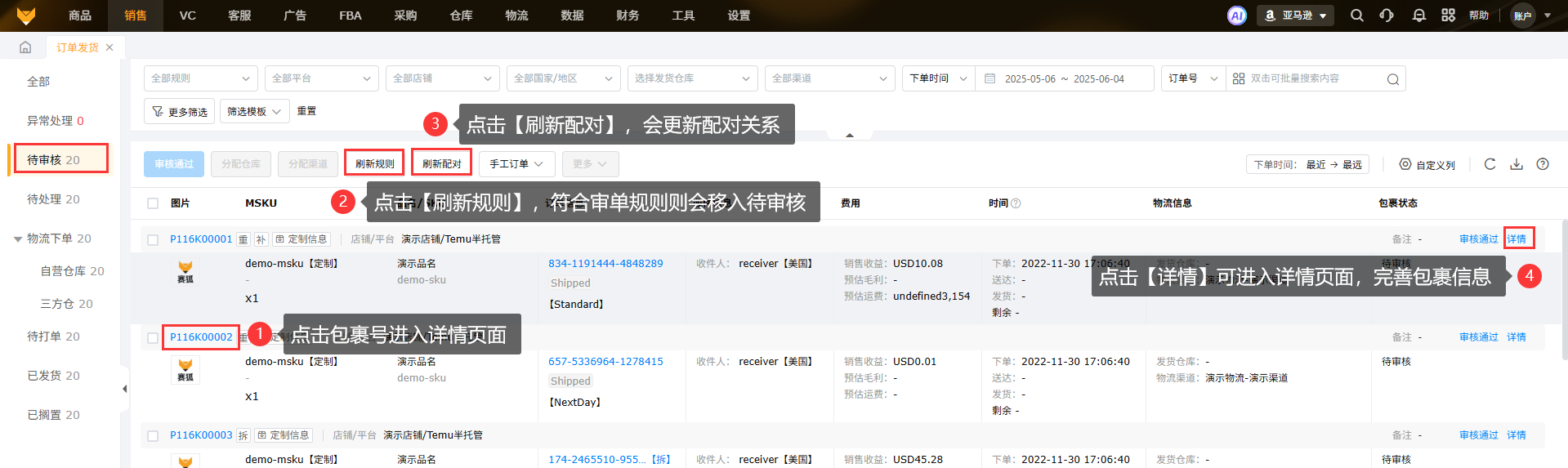This screenshot has height=468, width=1568.
Task: Open 全部规则 dropdown
Action: point(201,78)
